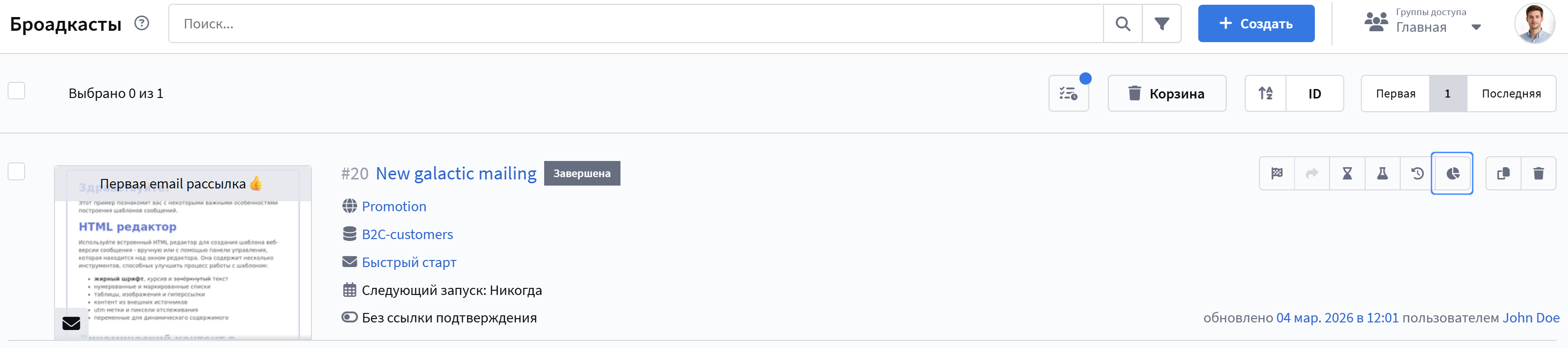Click the checkered flag finish icon

pos(1276,173)
